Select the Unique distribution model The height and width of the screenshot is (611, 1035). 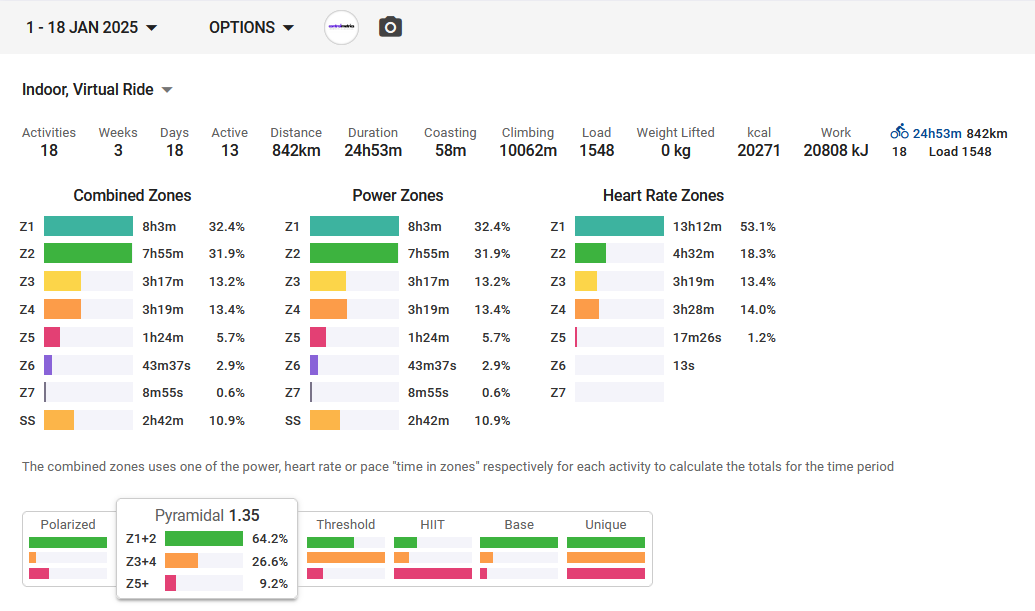(606, 524)
